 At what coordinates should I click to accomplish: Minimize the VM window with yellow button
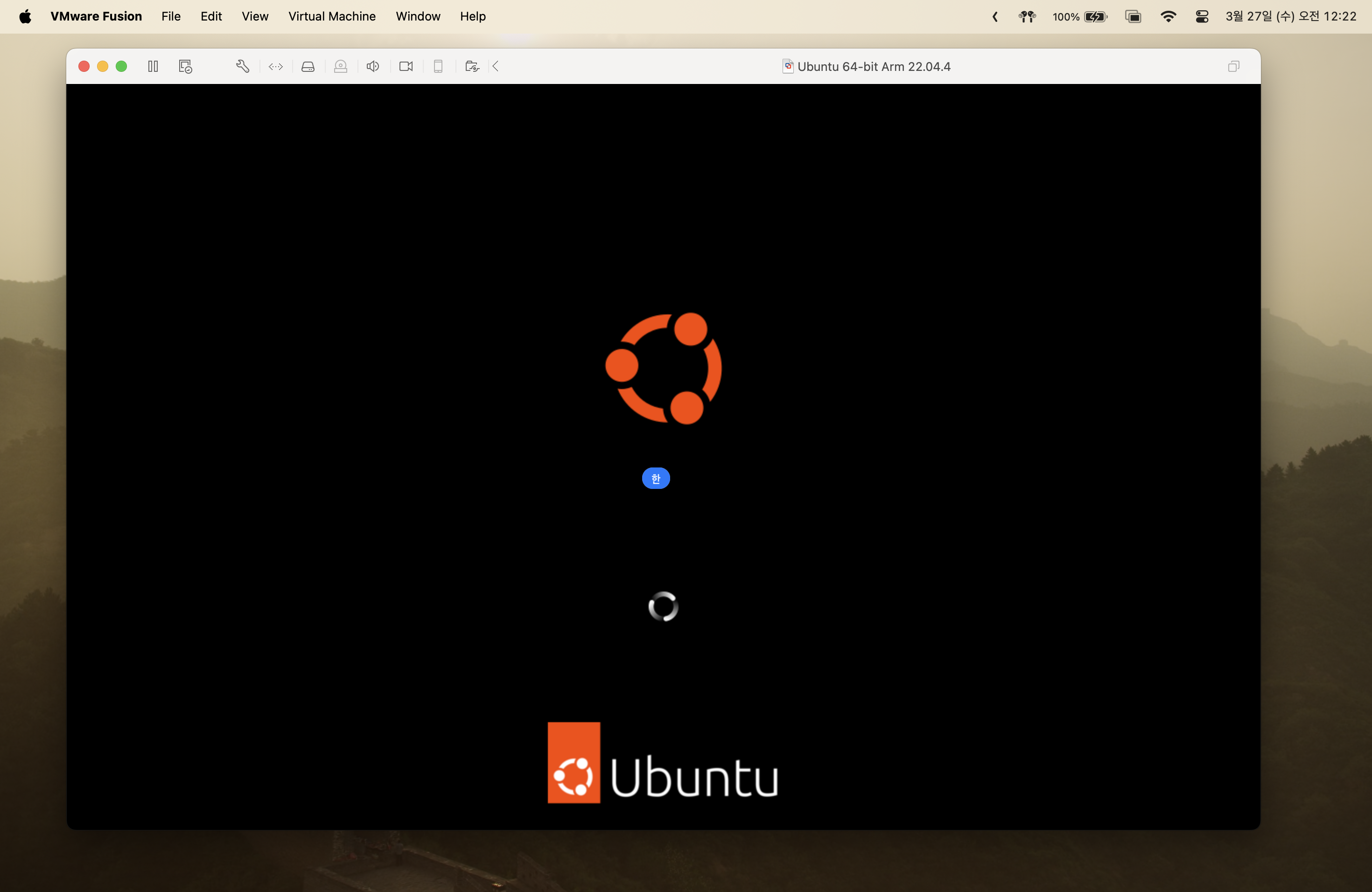coord(103,66)
